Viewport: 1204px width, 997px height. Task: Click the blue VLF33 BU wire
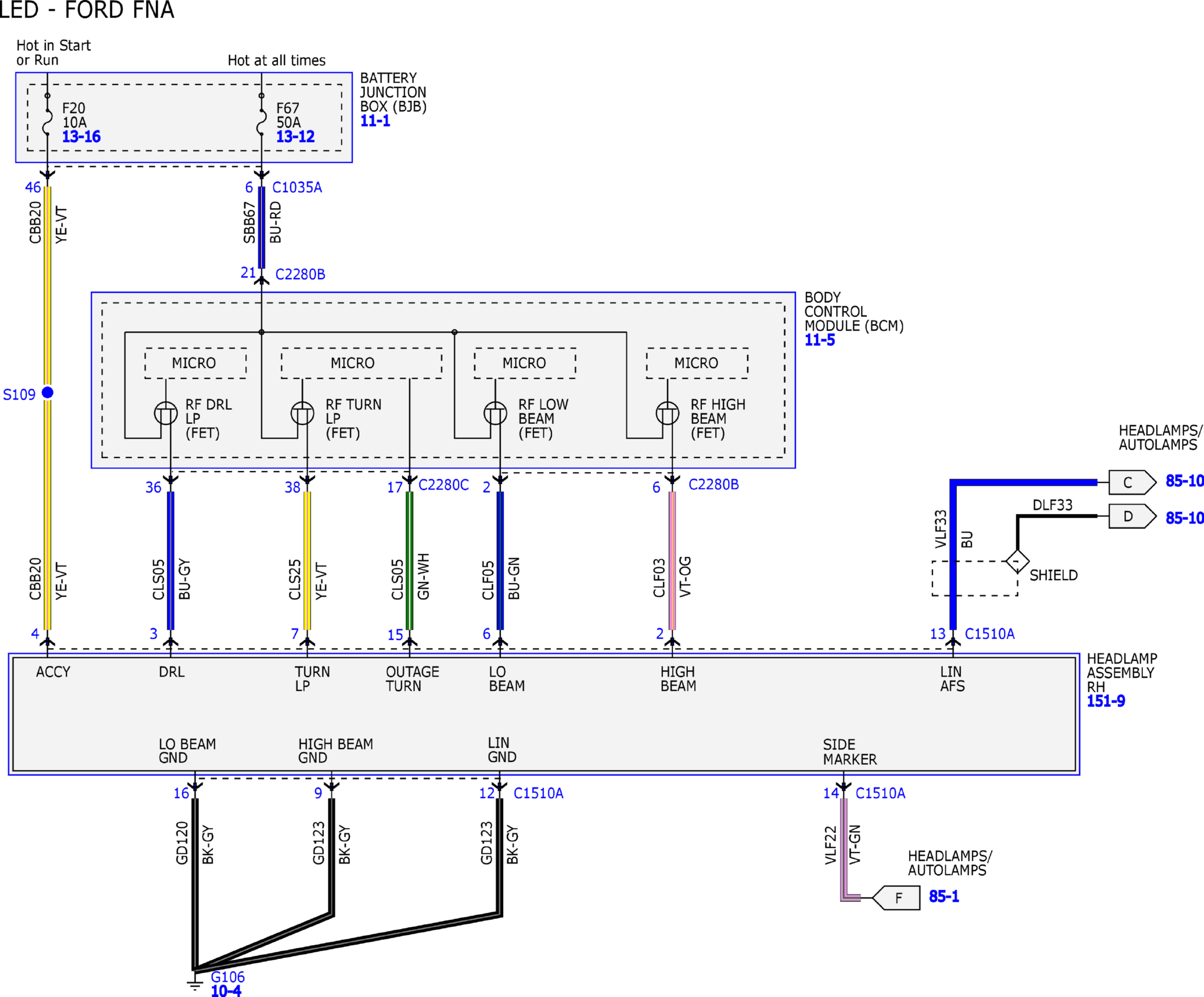(953, 556)
